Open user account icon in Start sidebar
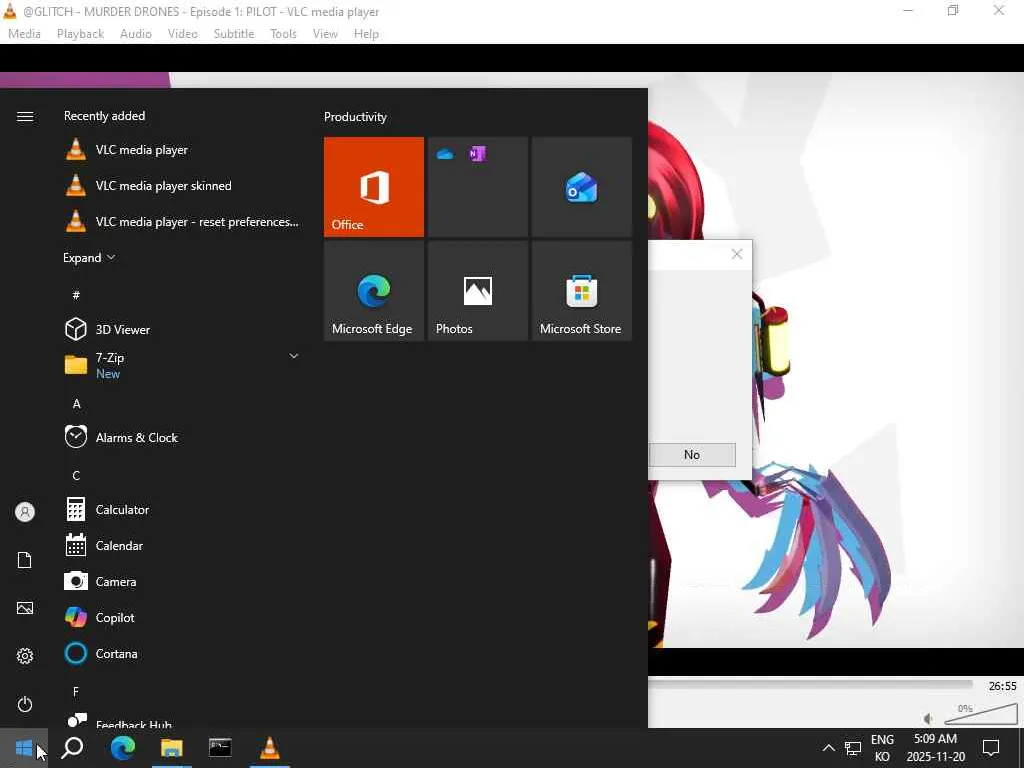This screenshot has width=1024, height=768. 25,512
